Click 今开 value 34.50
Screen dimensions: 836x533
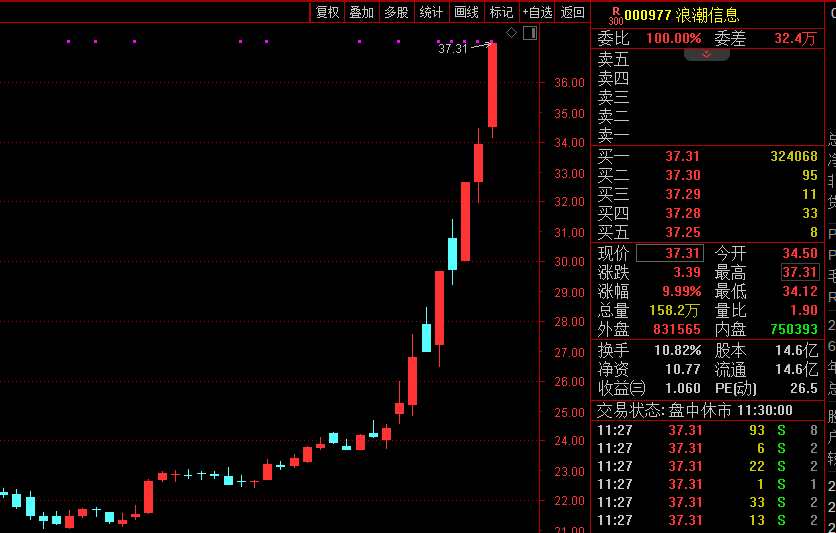point(800,253)
